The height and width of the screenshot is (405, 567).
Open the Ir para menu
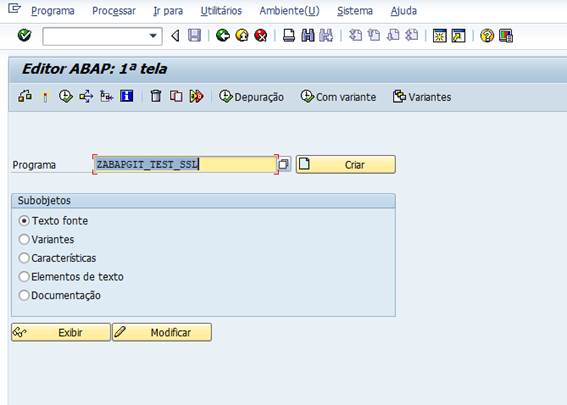[x=168, y=11]
